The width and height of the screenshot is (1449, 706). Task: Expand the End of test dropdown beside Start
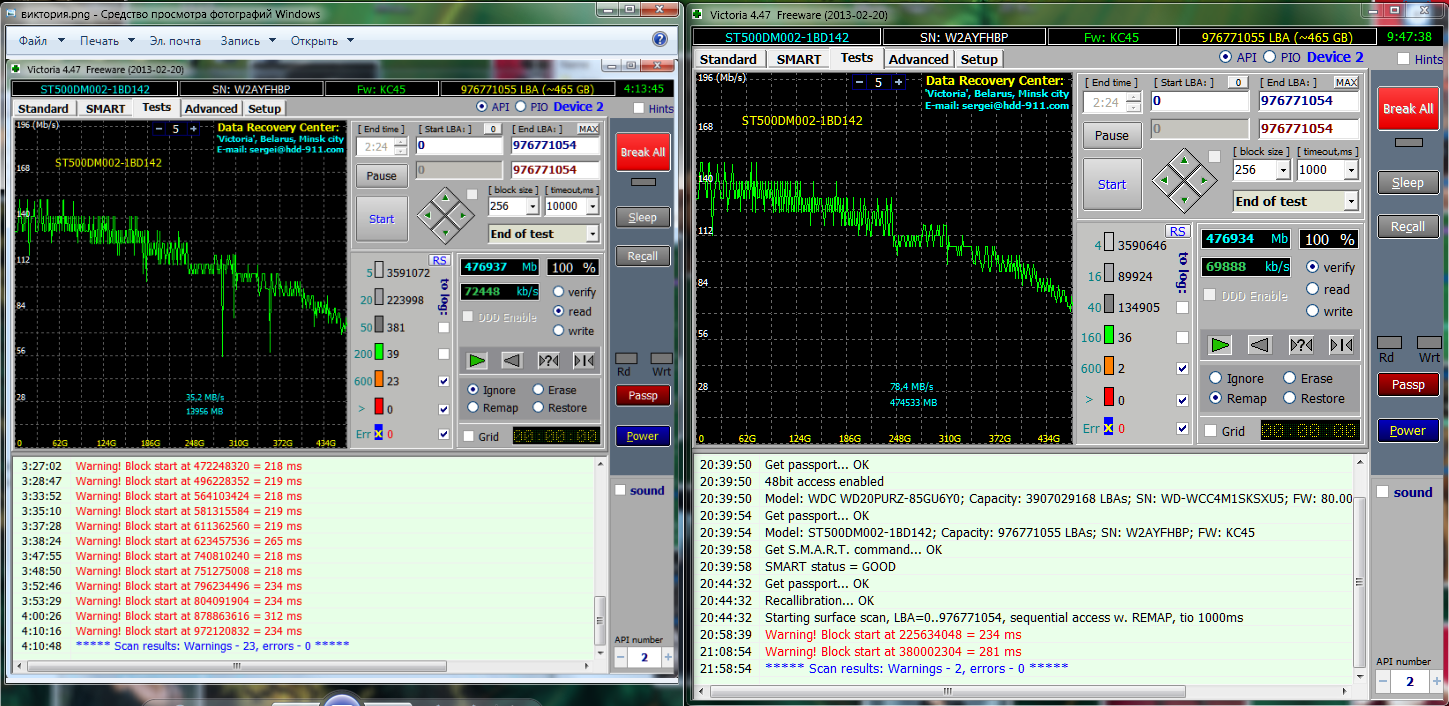tap(1351, 202)
